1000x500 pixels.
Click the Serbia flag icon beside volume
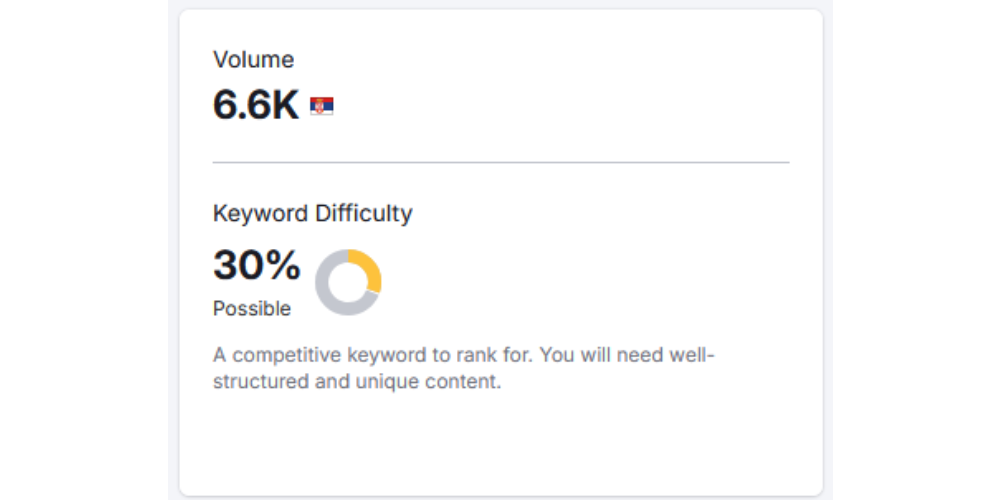[322, 106]
